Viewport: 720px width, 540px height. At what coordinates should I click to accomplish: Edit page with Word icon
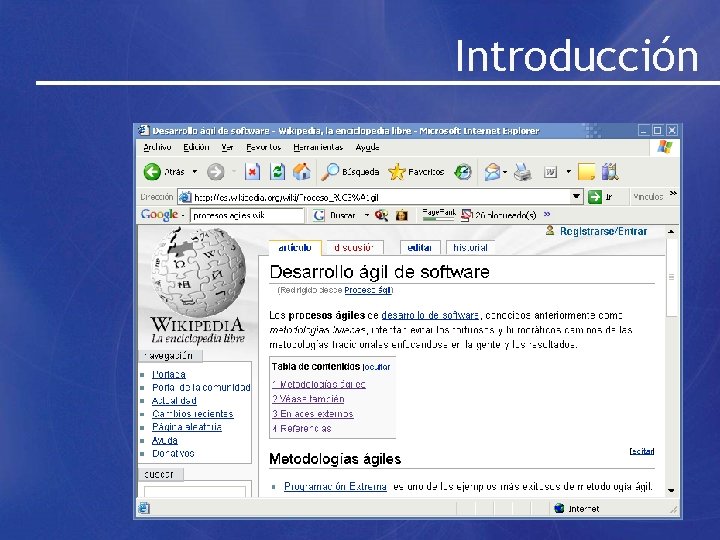[x=550, y=172]
